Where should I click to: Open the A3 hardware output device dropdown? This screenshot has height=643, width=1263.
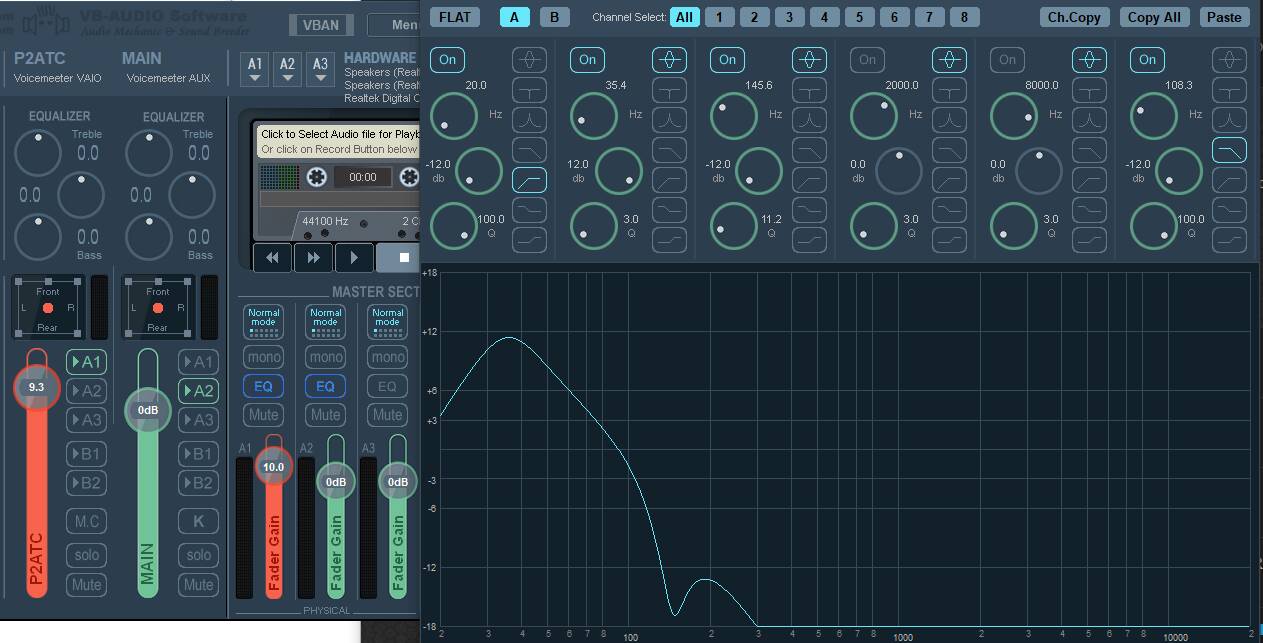tap(320, 70)
